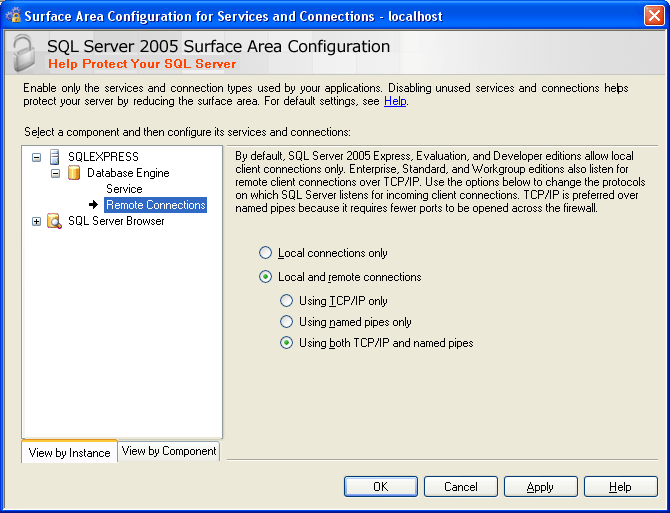Collapse the SQLEXPRESS tree node
The height and width of the screenshot is (513, 670).
click(37, 157)
